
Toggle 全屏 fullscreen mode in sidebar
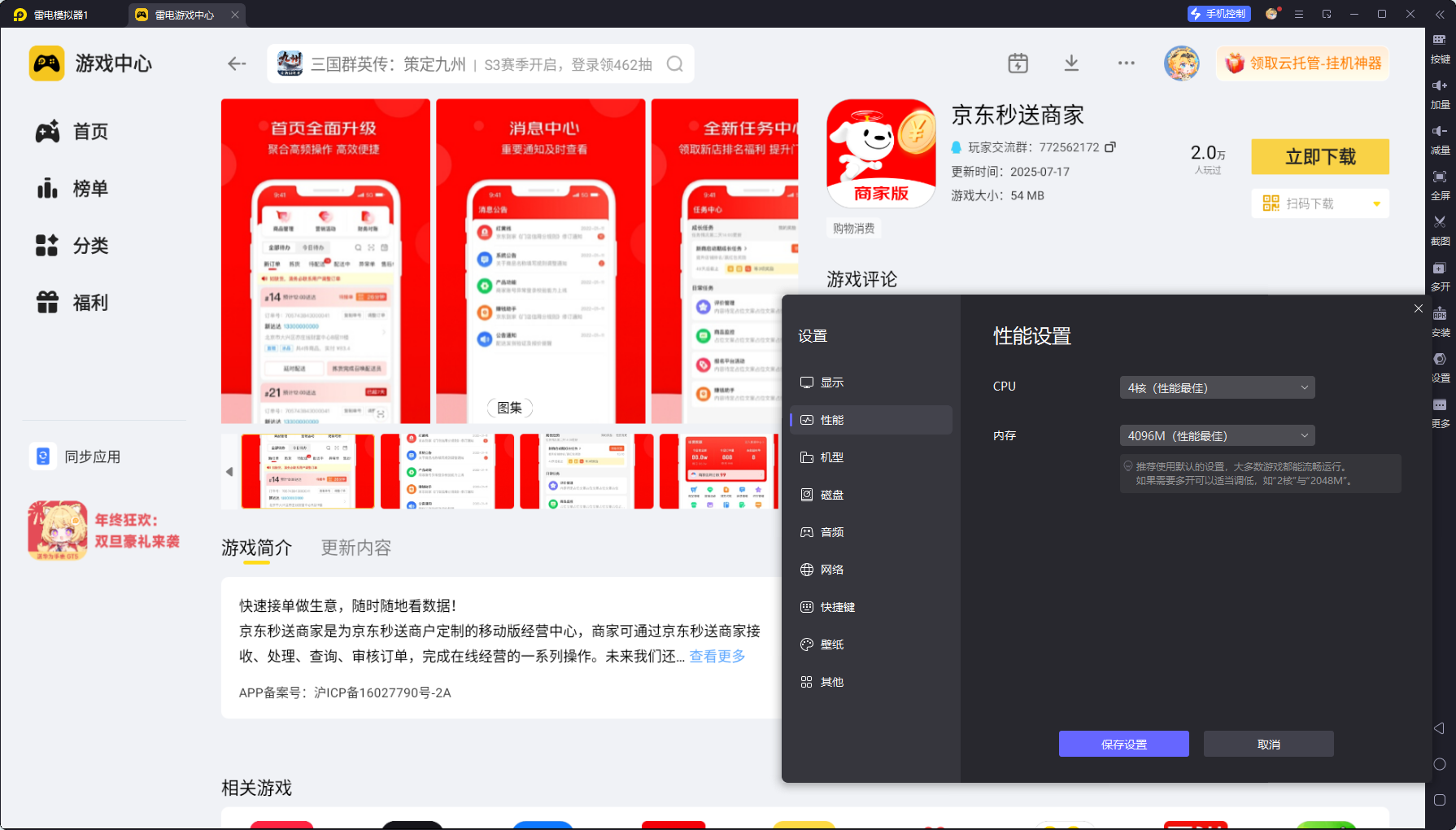(x=1440, y=186)
